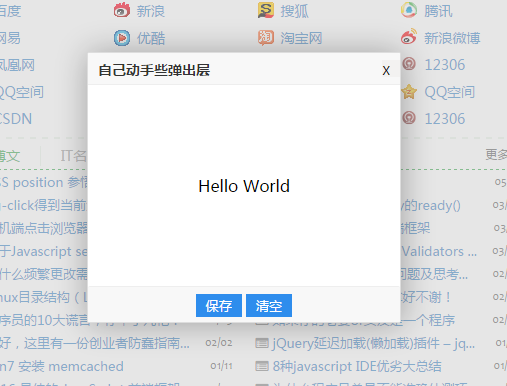Open the article containing 序员的10大谎言

pyautogui.click(x=44, y=319)
